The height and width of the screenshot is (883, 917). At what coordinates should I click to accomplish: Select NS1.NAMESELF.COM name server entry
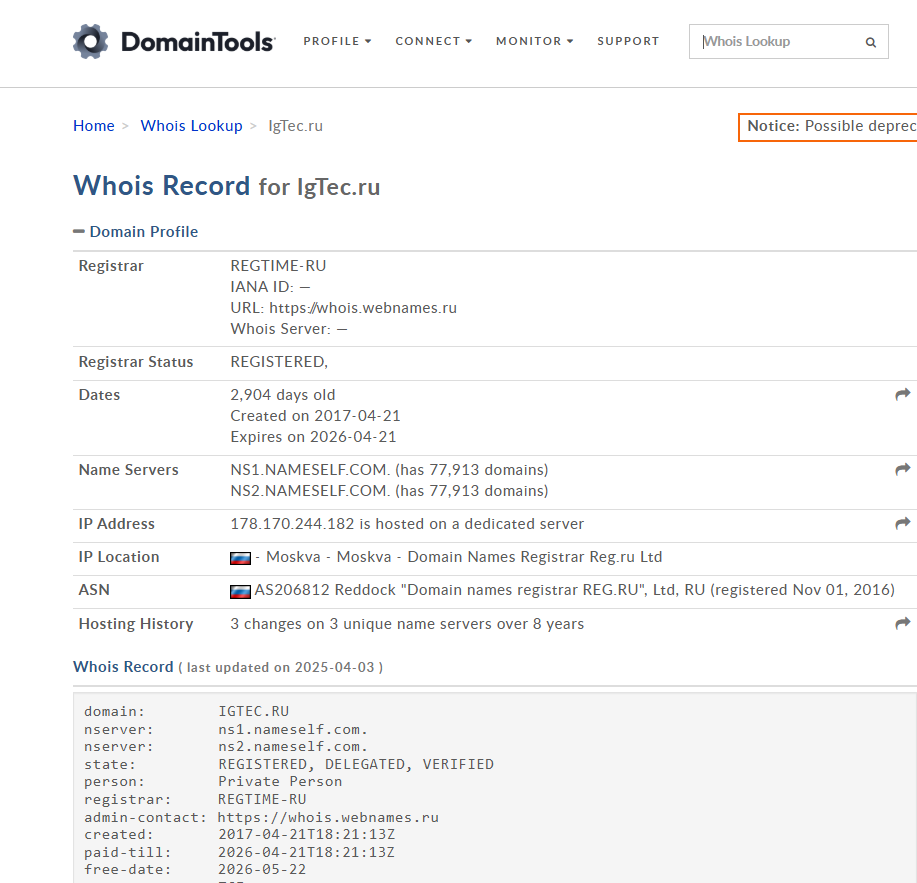389,470
